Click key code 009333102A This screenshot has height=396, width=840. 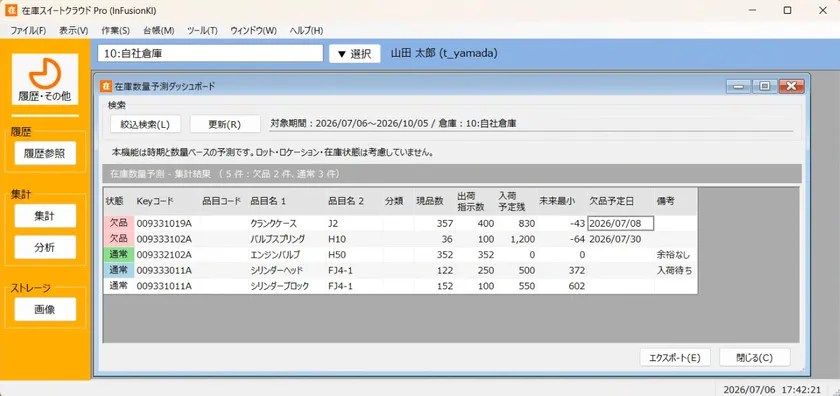point(164,239)
